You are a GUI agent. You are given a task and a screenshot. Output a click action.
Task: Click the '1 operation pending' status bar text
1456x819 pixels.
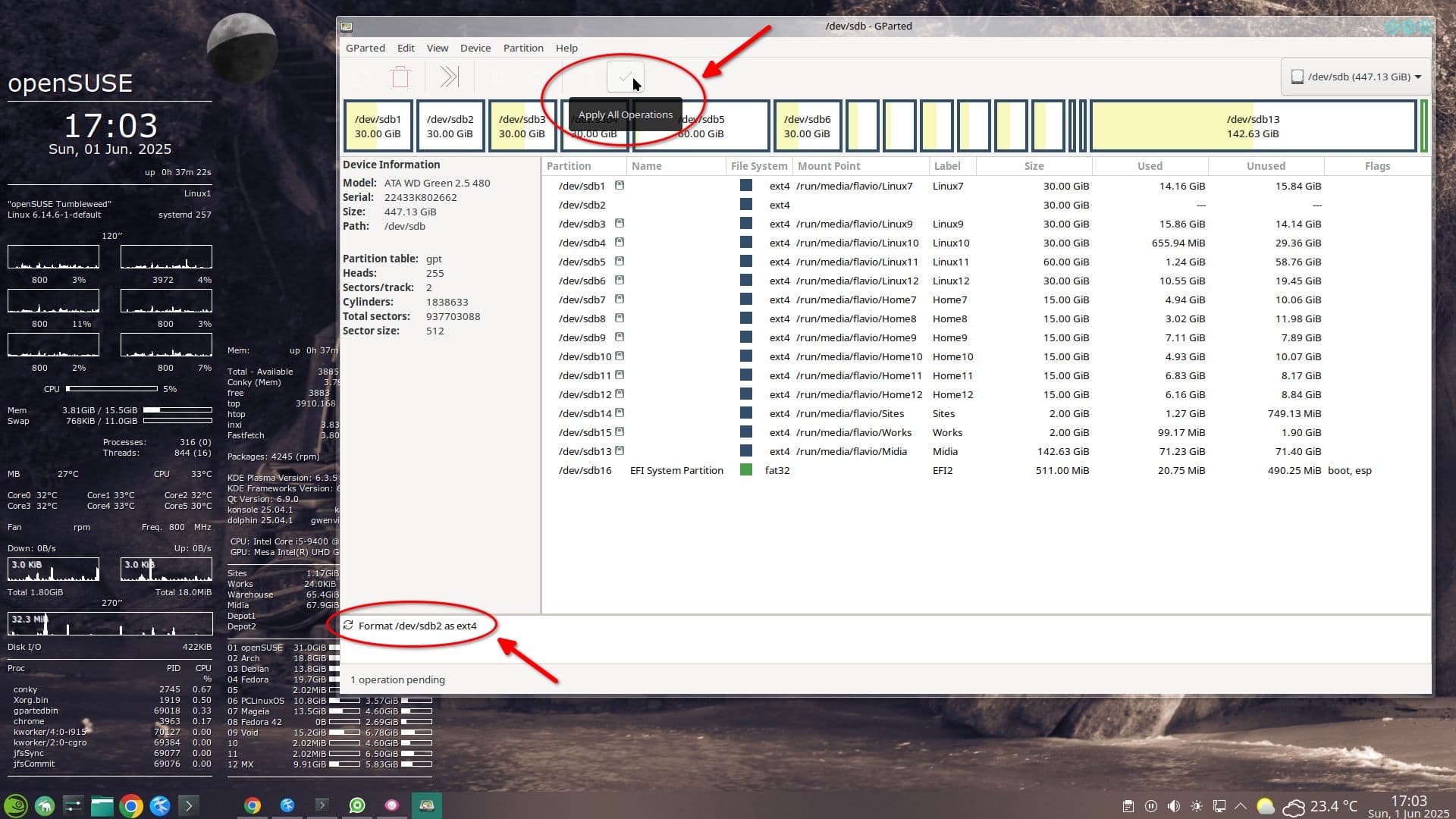[397, 679]
